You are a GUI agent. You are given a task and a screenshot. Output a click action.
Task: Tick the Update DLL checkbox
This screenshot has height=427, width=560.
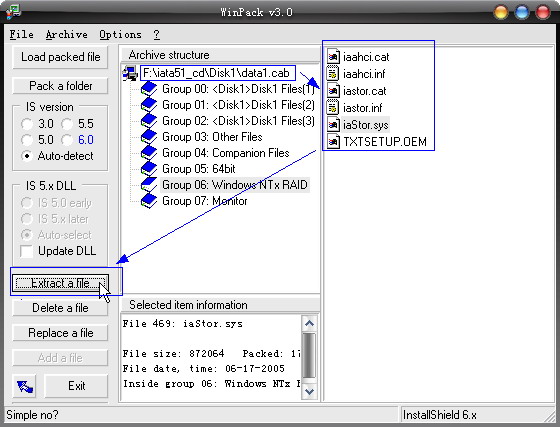pos(27,251)
